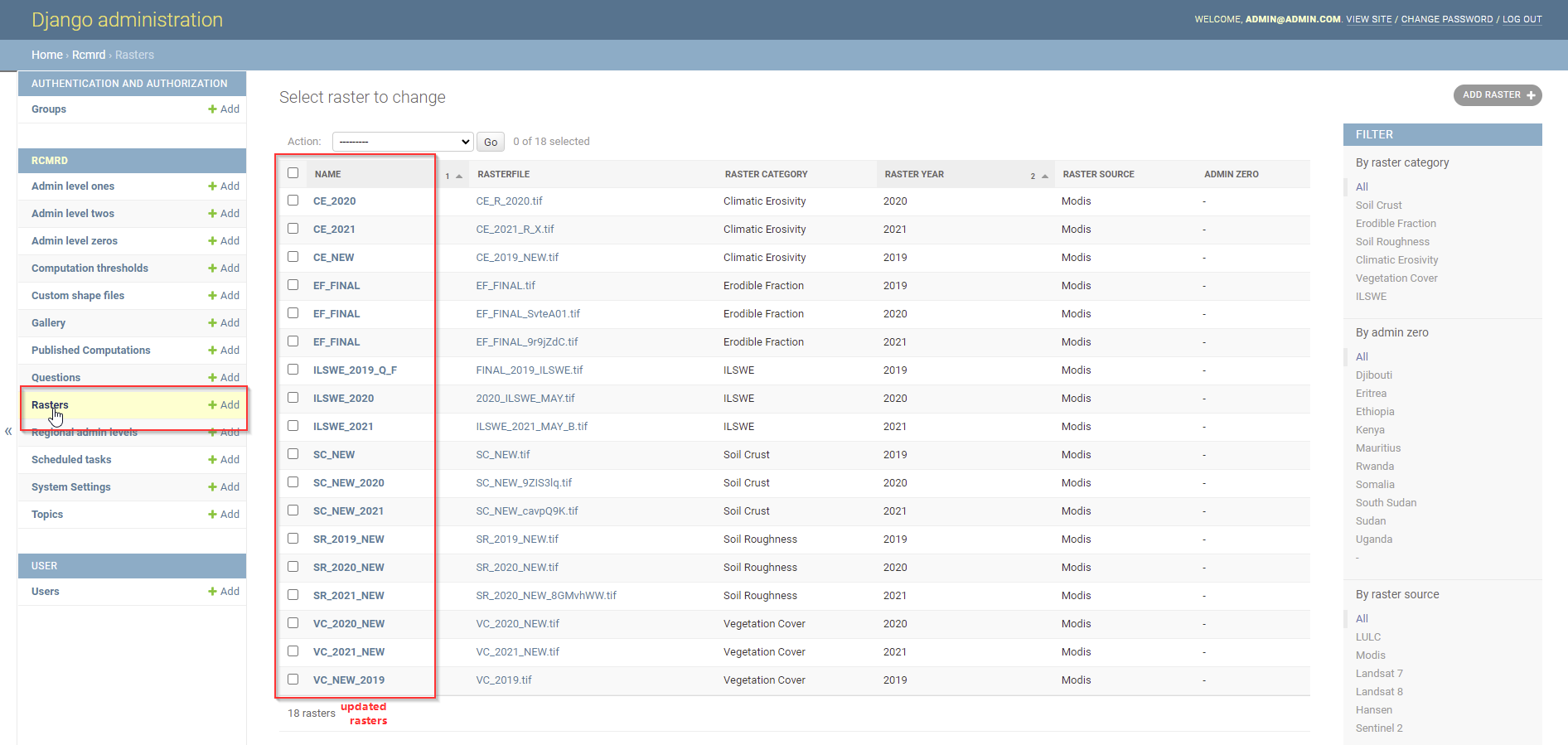1568x745 pixels.
Task: Go to the Rcmrd breadcrumb
Action: pyautogui.click(x=89, y=55)
